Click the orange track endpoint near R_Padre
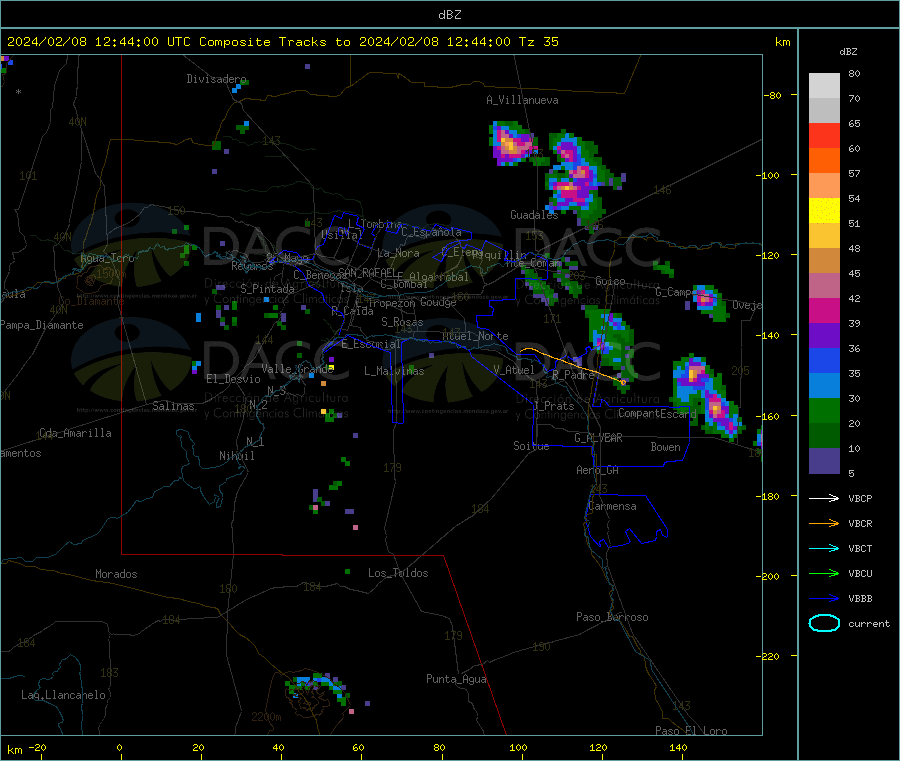Screen dimensions: 900x761 (x=623, y=382)
